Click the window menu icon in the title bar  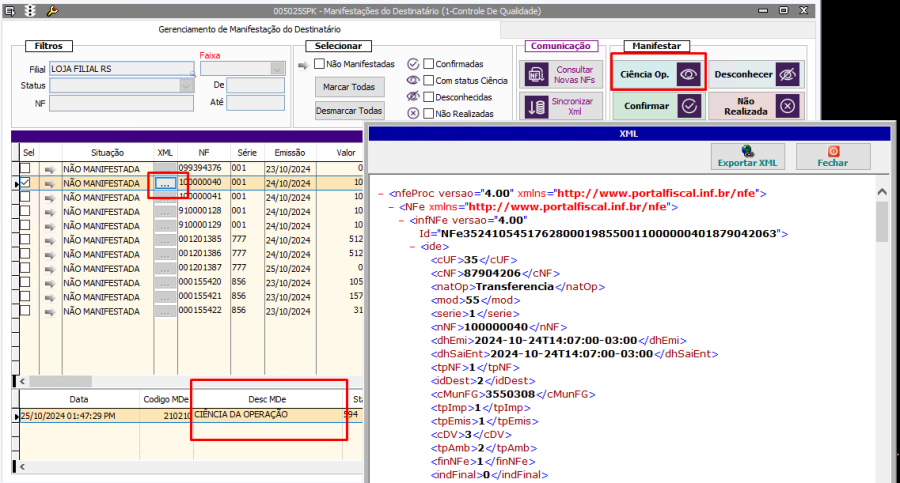(x=10, y=11)
